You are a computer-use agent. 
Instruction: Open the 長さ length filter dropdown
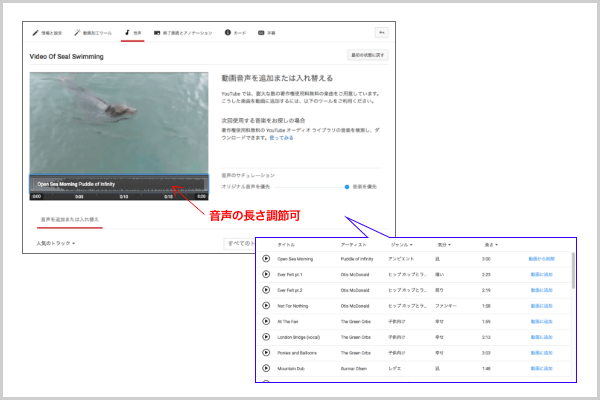pos(491,245)
